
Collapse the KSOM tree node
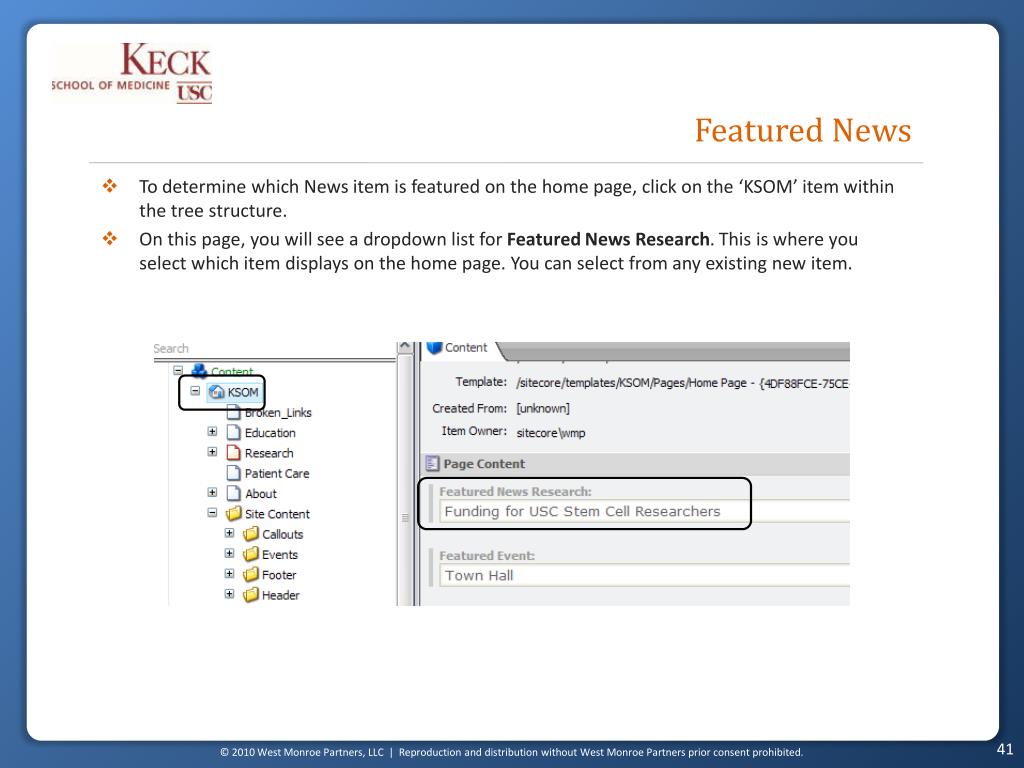195,391
